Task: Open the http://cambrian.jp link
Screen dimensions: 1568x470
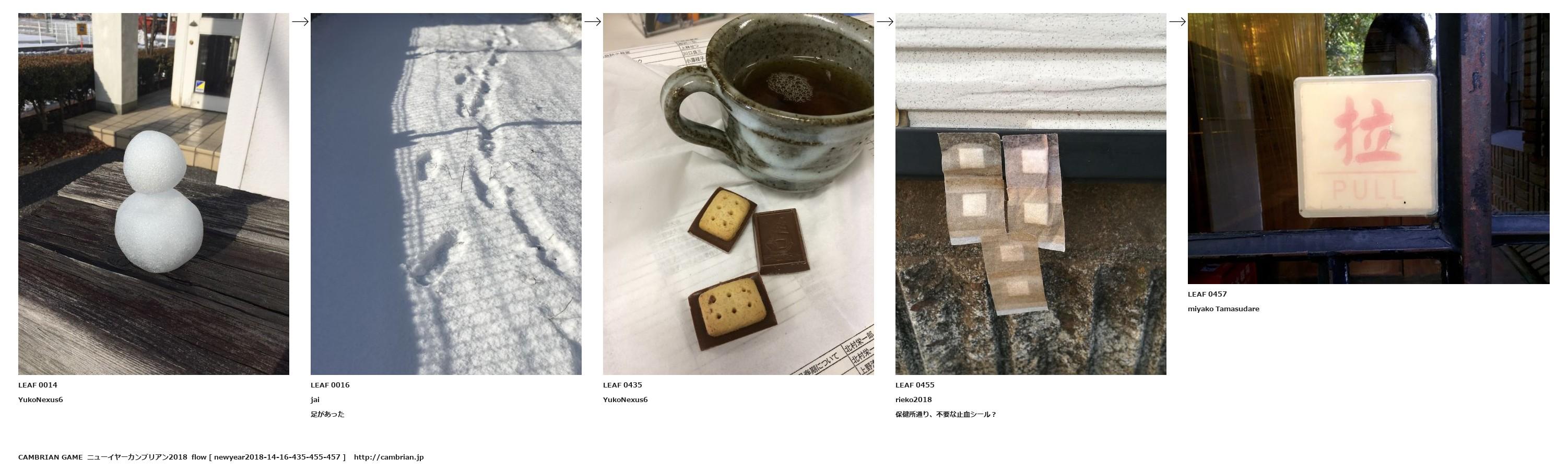Action: [388, 457]
